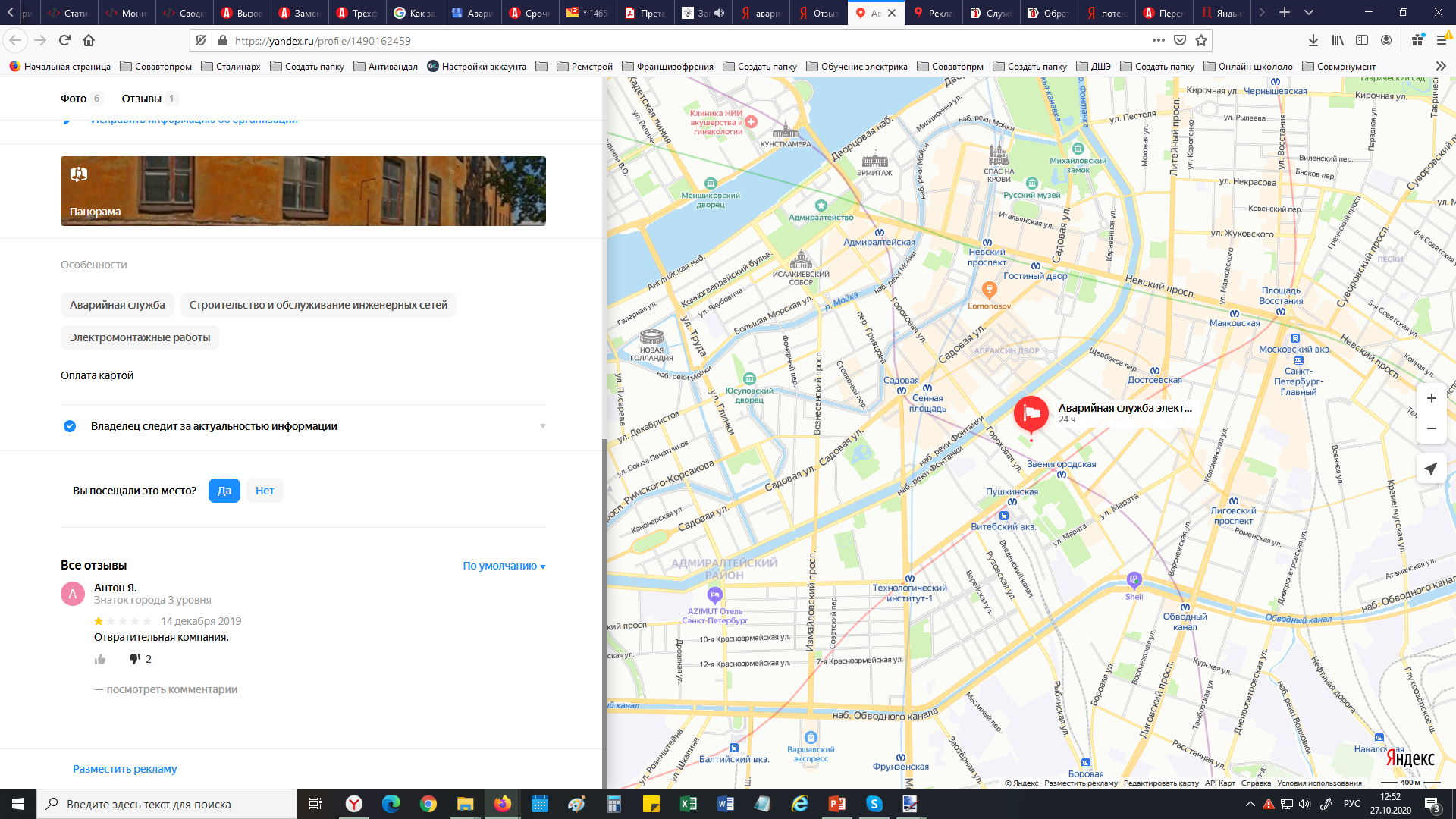The height and width of the screenshot is (819, 1456).
Task: Click the thumbs-up icon on Anton's review
Action: coord(100,660)
